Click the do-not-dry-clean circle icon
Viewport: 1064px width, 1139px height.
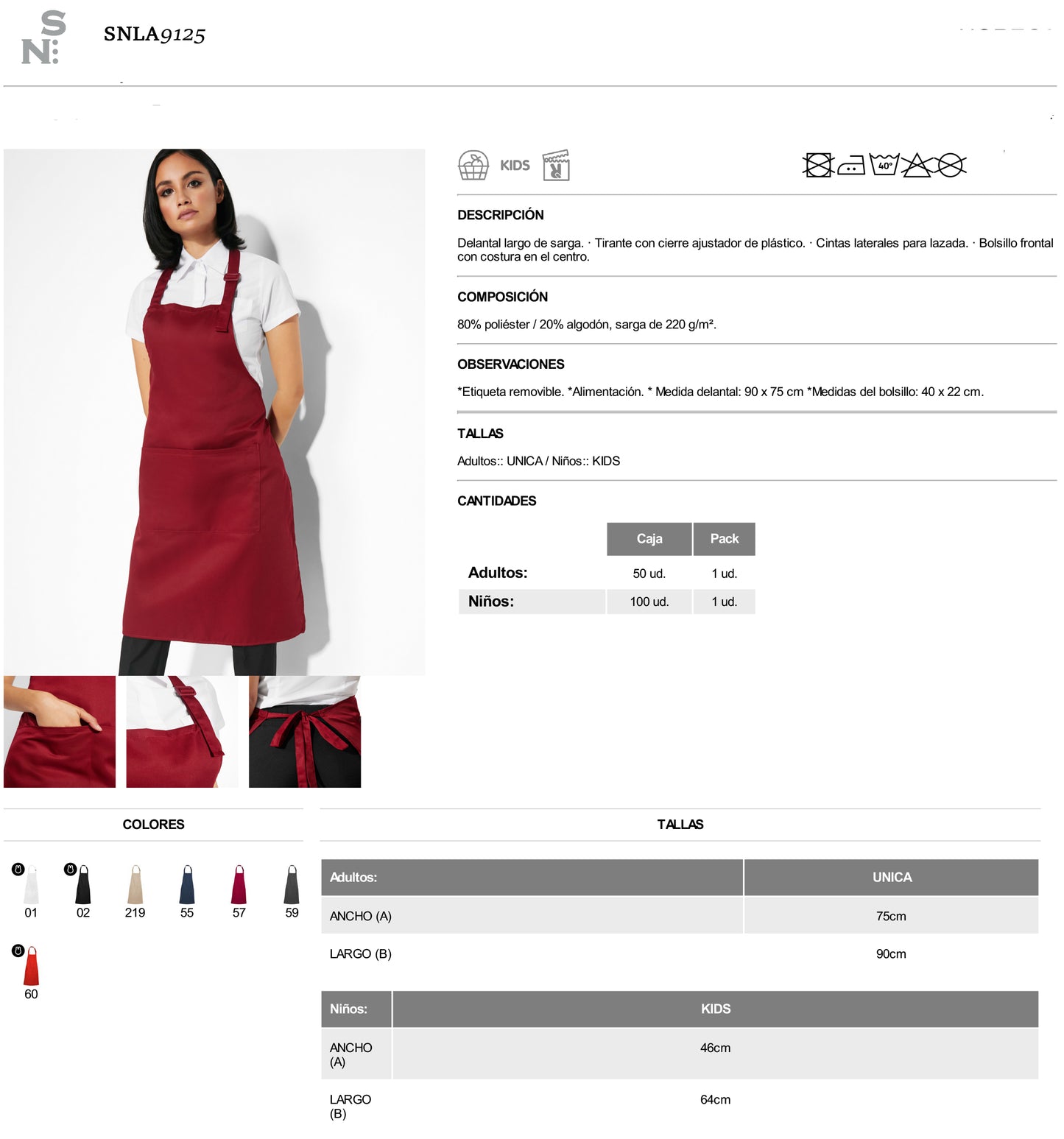pyautogui.click(x=951, y=165)
